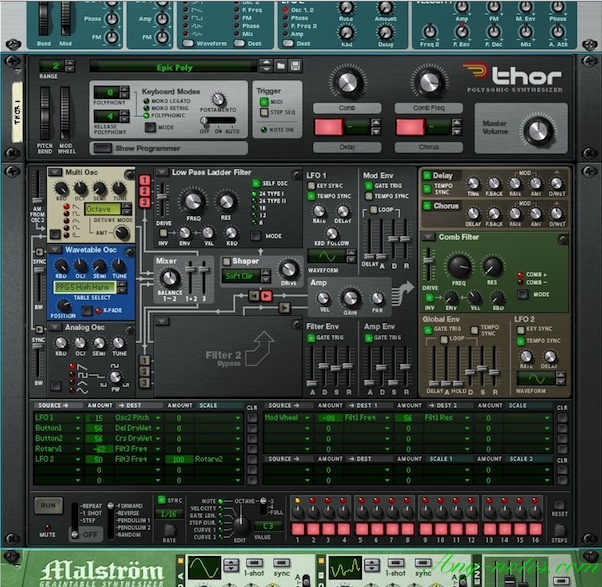602x587 pixels.
Task: Click the LFO 1 Rate knob
Action: 319,211
